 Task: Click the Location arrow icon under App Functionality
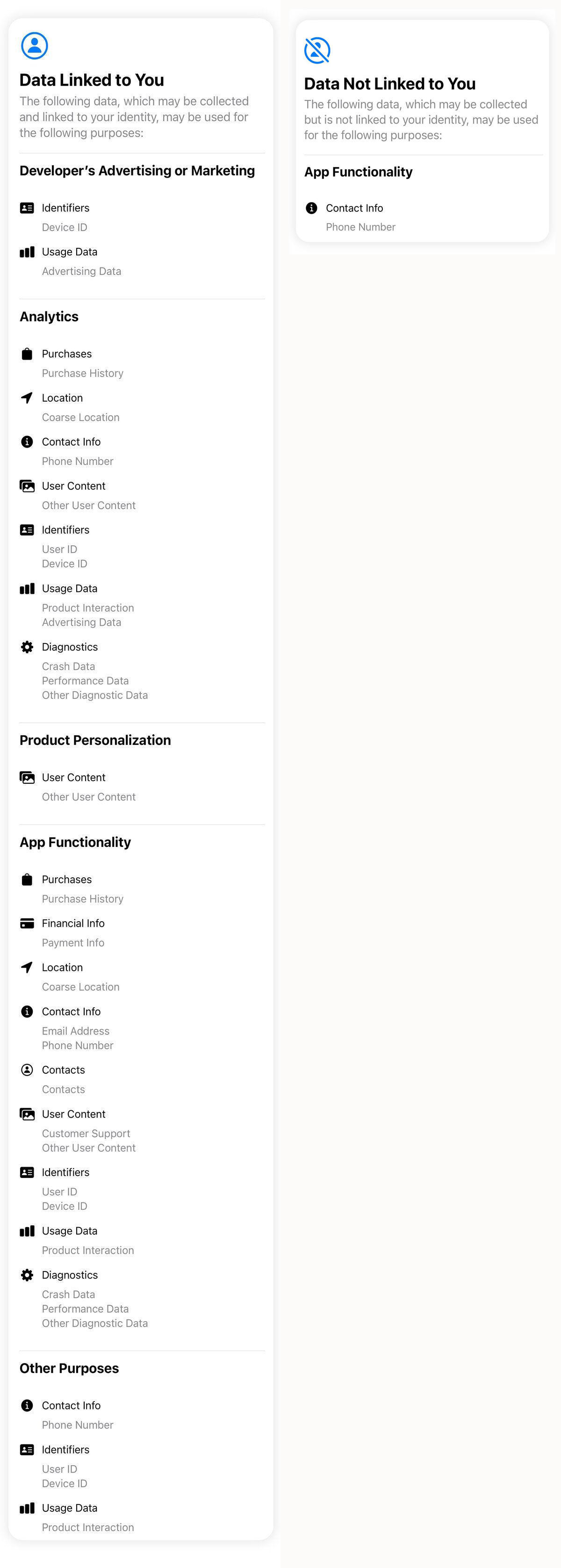pyautogui.click(x=27, y=967)
